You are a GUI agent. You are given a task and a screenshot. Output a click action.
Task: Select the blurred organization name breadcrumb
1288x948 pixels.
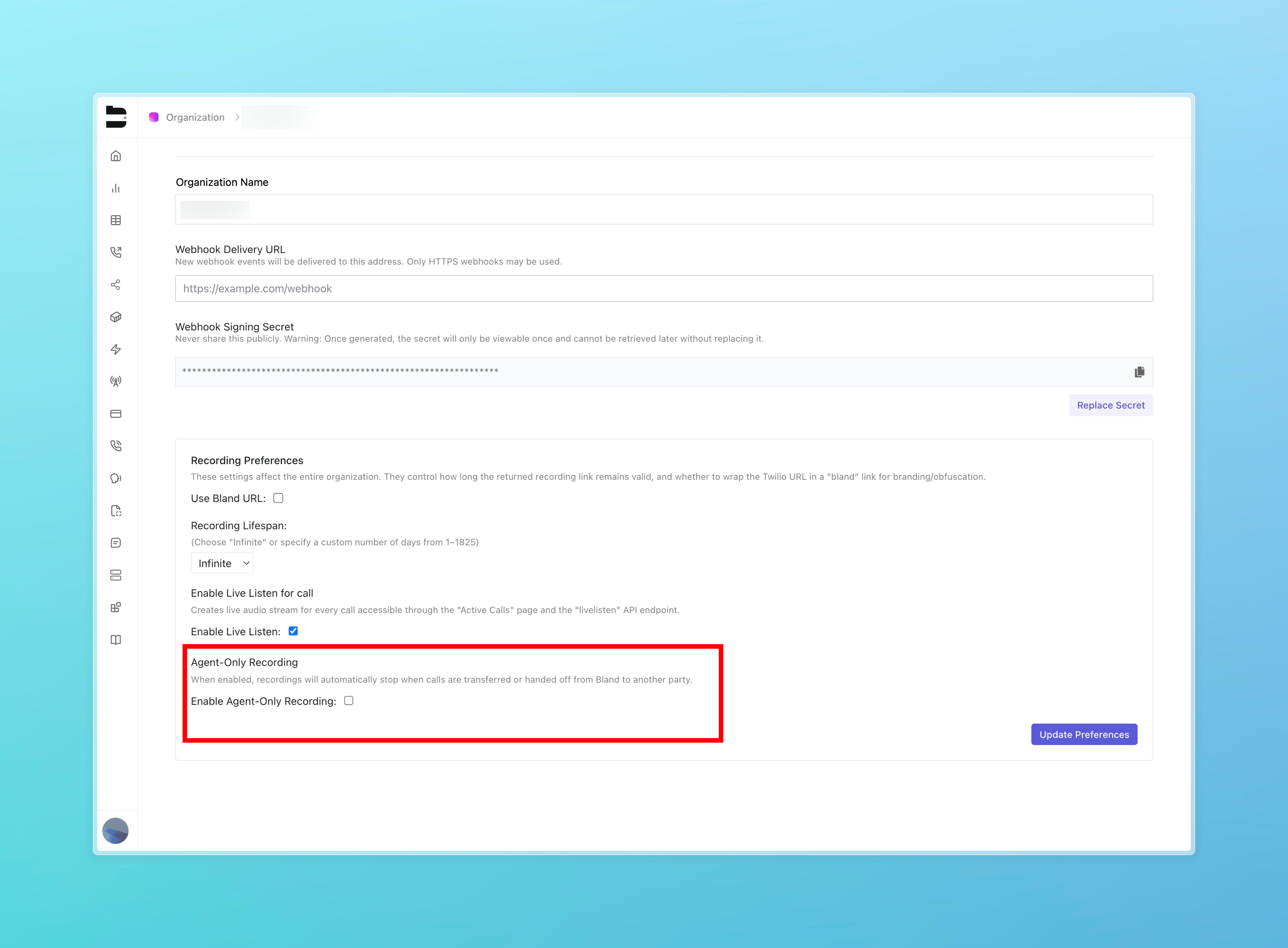(x=280, y=117)
